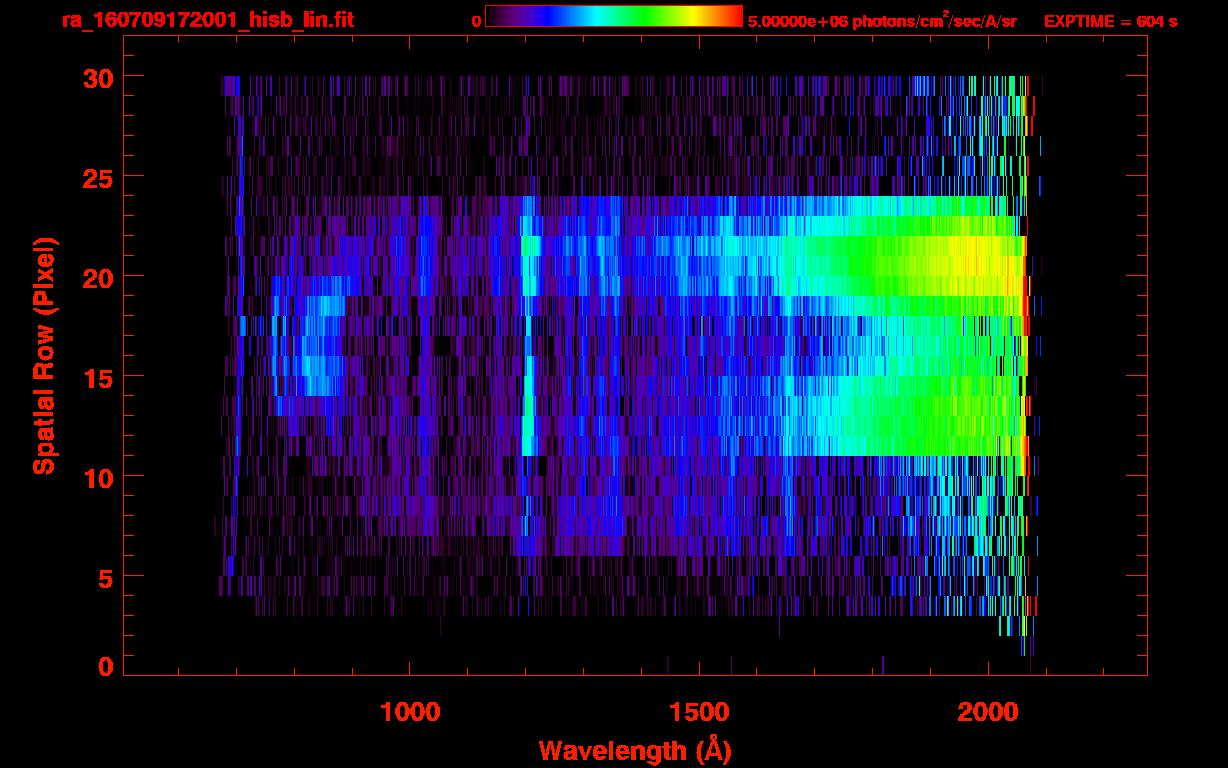Viewport: 1228px width, 768px height.
Task: Click the 2000 wavelength tick label
Action: pos(988,711)
